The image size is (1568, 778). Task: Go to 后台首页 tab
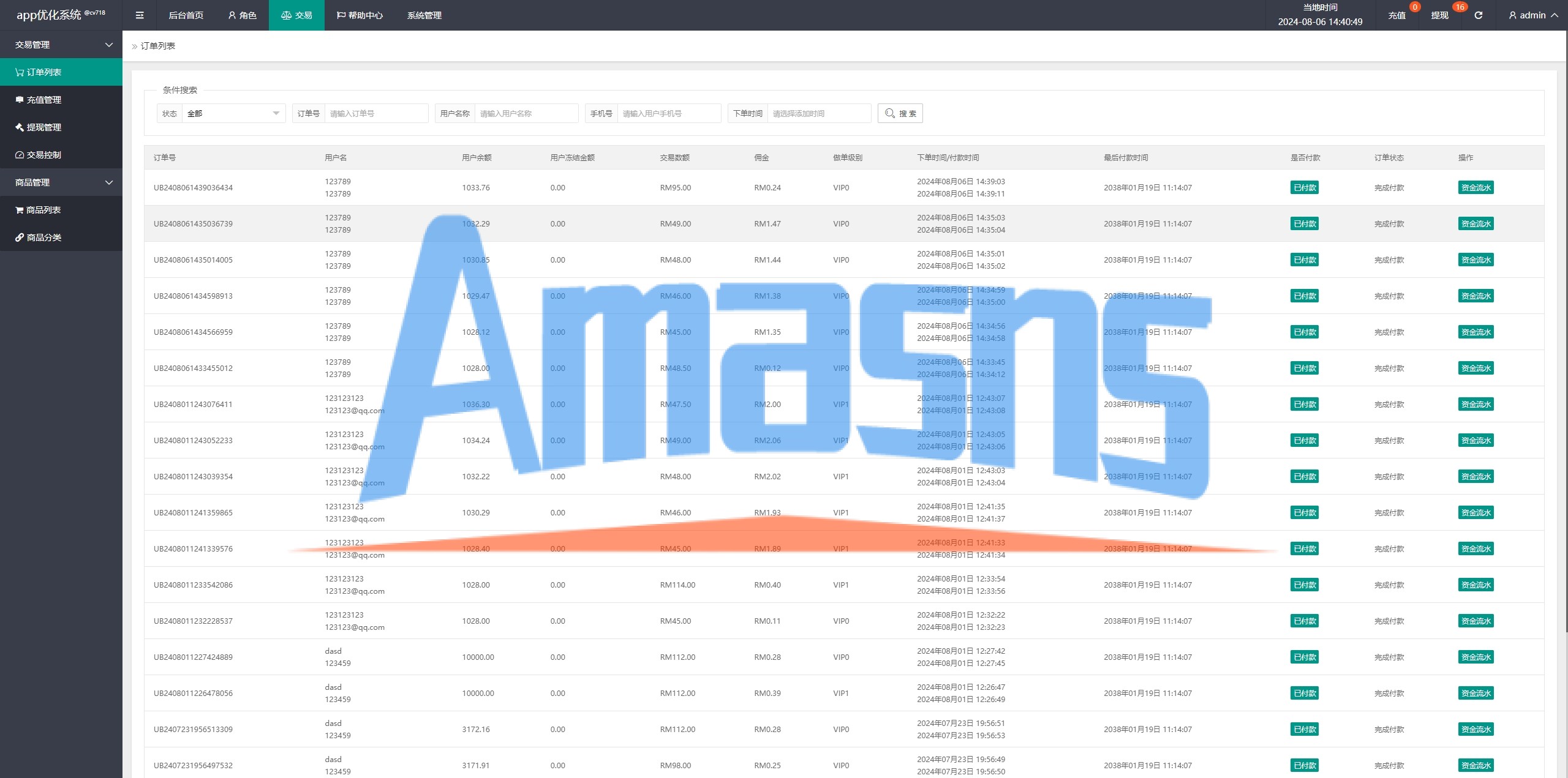[186, 15]
